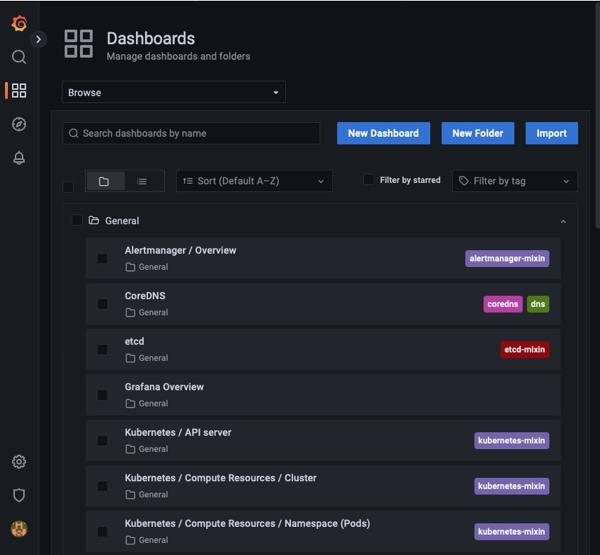Open the Search icon in the sidebar

click(19, 57)
